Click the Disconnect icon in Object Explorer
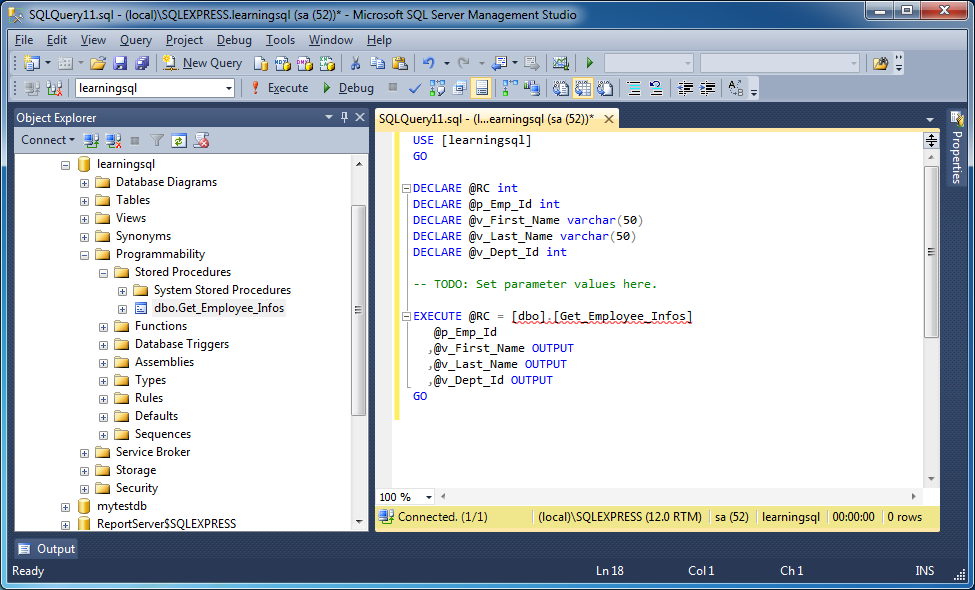 [113, 141]
